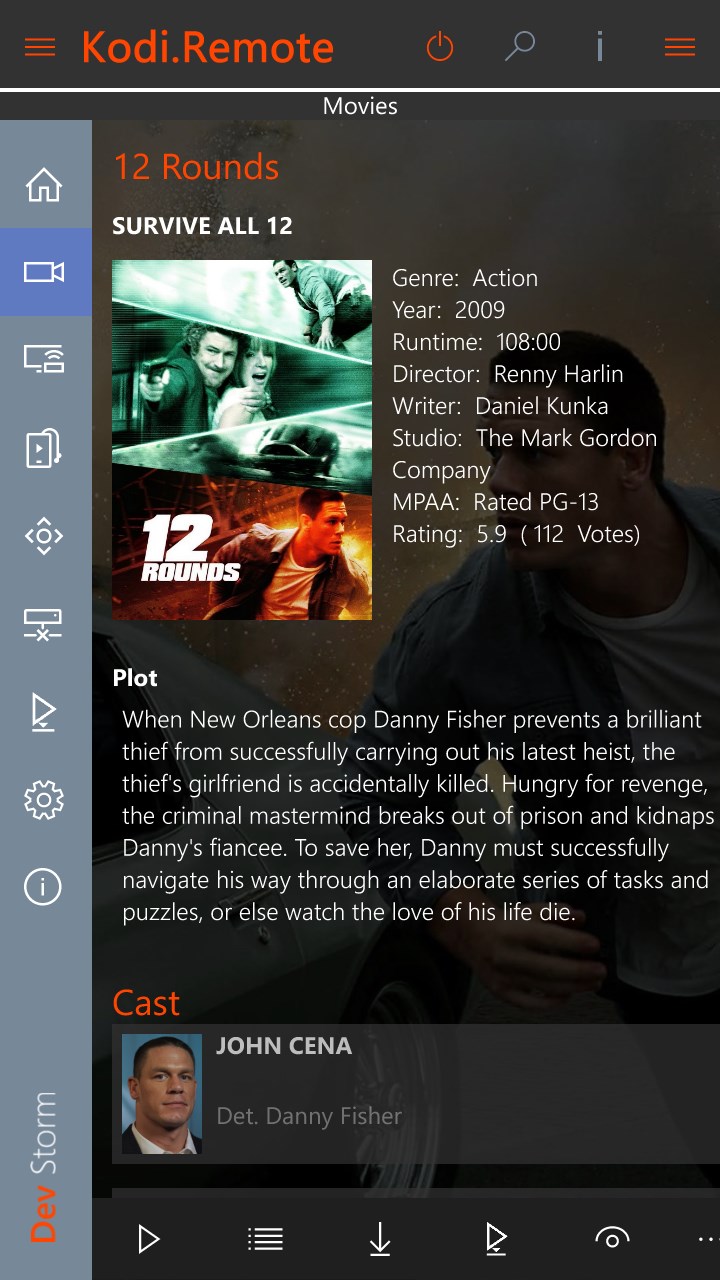Open the TV shows sidebar icon

click(x=44, y=358)
